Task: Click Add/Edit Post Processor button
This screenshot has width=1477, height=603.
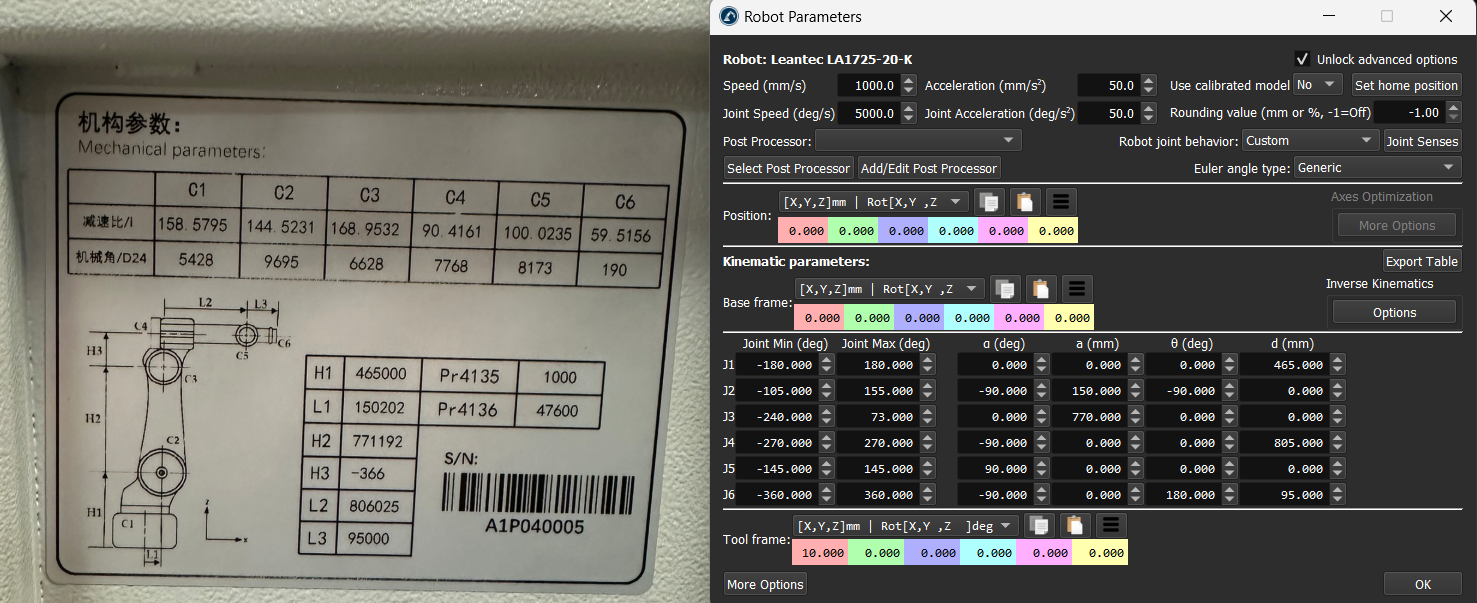Action: [929, 168]
